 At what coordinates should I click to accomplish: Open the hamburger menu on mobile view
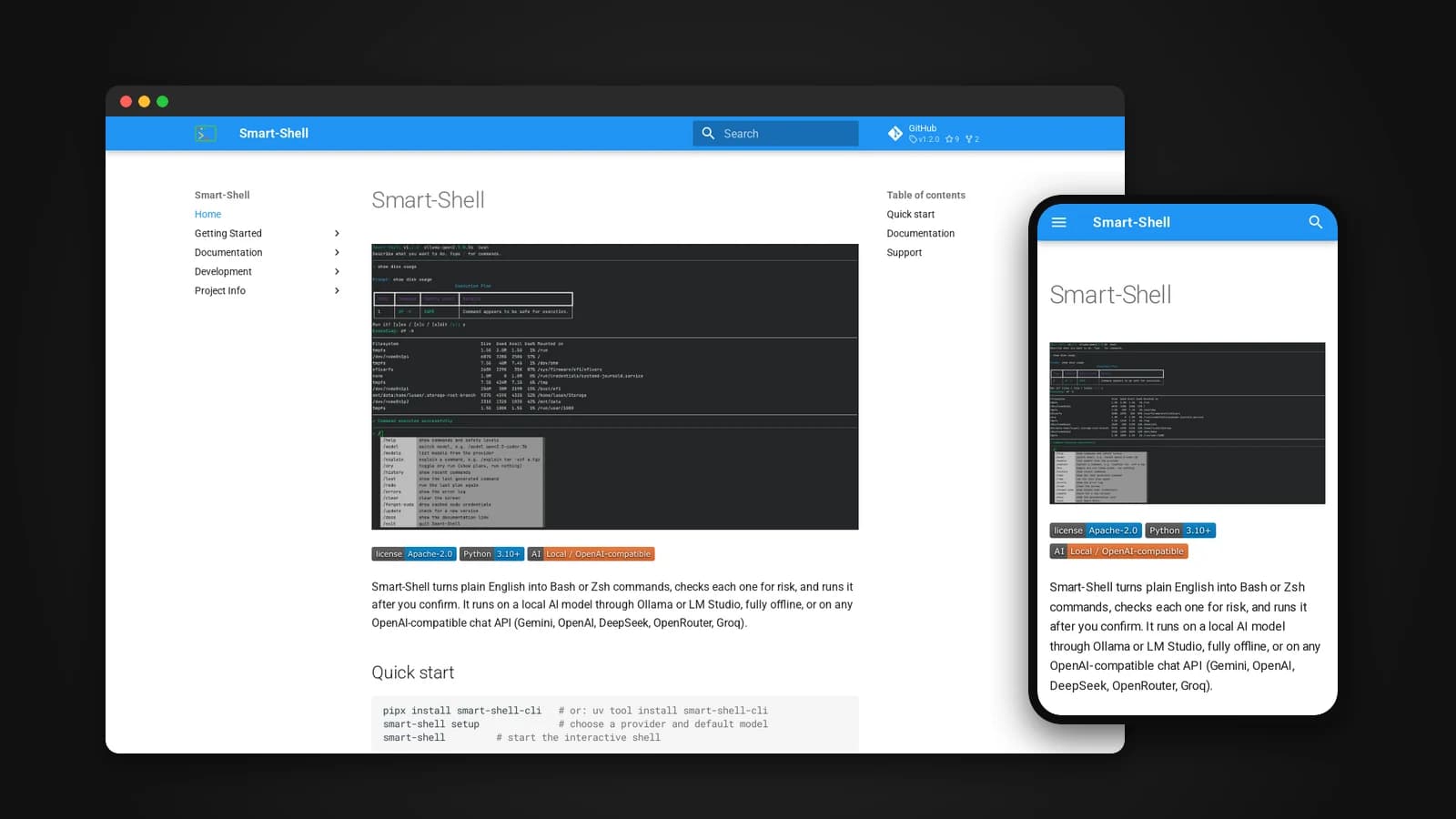1059,222
